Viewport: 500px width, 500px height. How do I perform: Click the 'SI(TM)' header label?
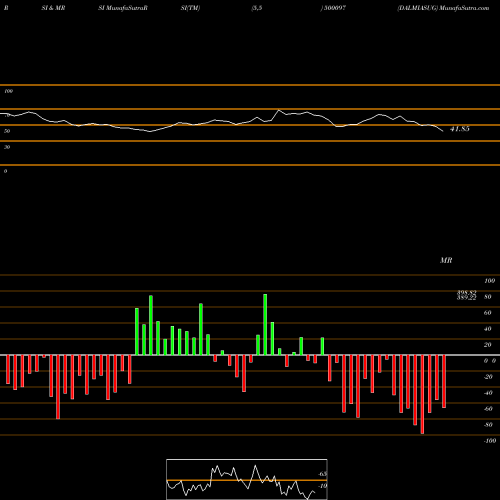coord(190,8)
